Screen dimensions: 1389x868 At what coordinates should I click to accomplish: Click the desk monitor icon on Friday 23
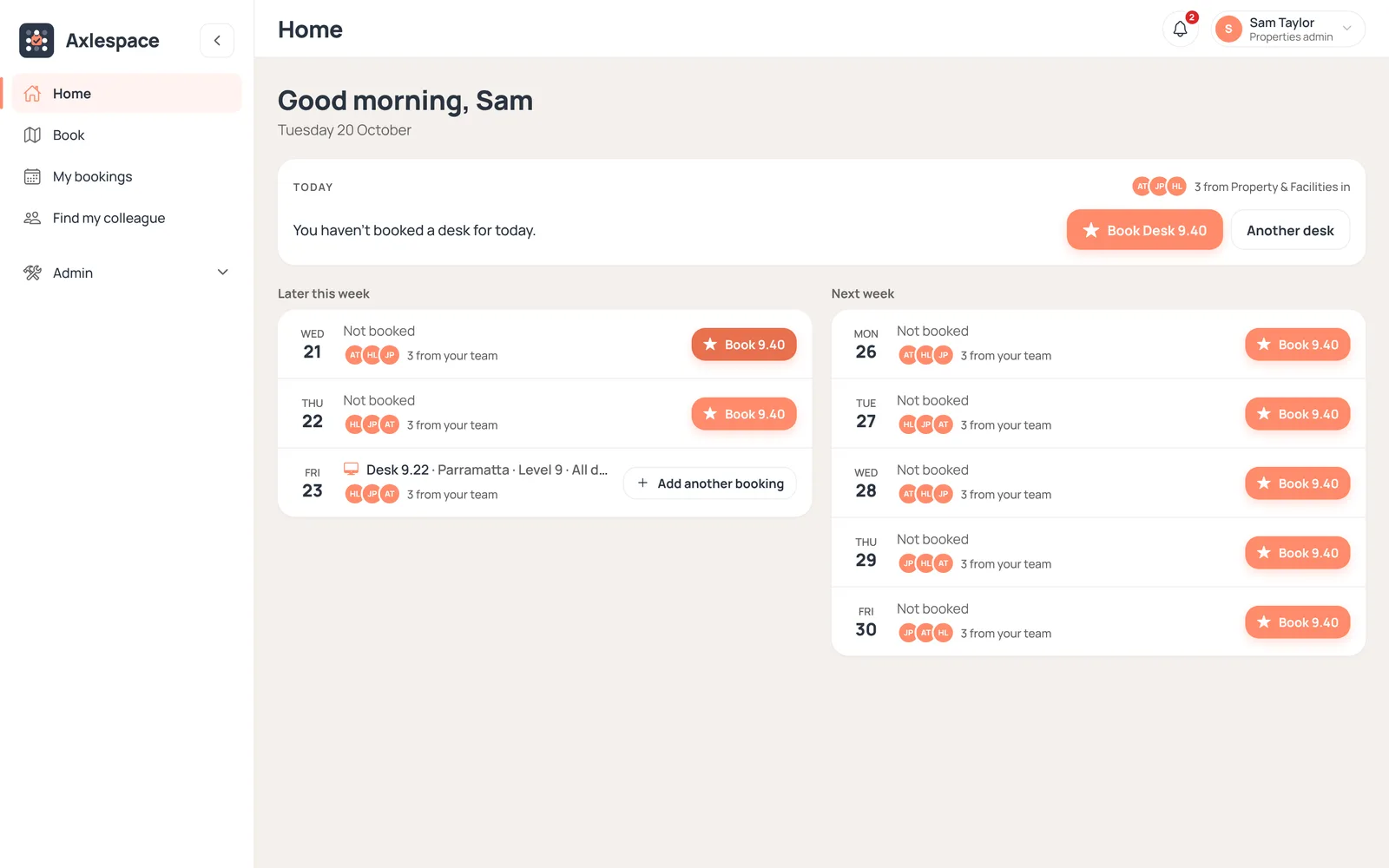tap(352, 469)
